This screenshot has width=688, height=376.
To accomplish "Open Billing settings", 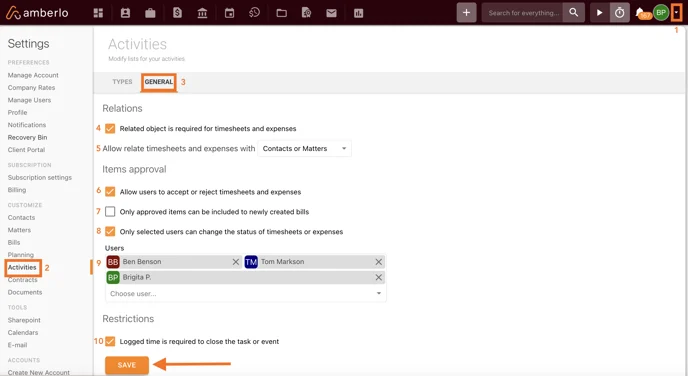I will pyautogui.click(x=17, y=190).
